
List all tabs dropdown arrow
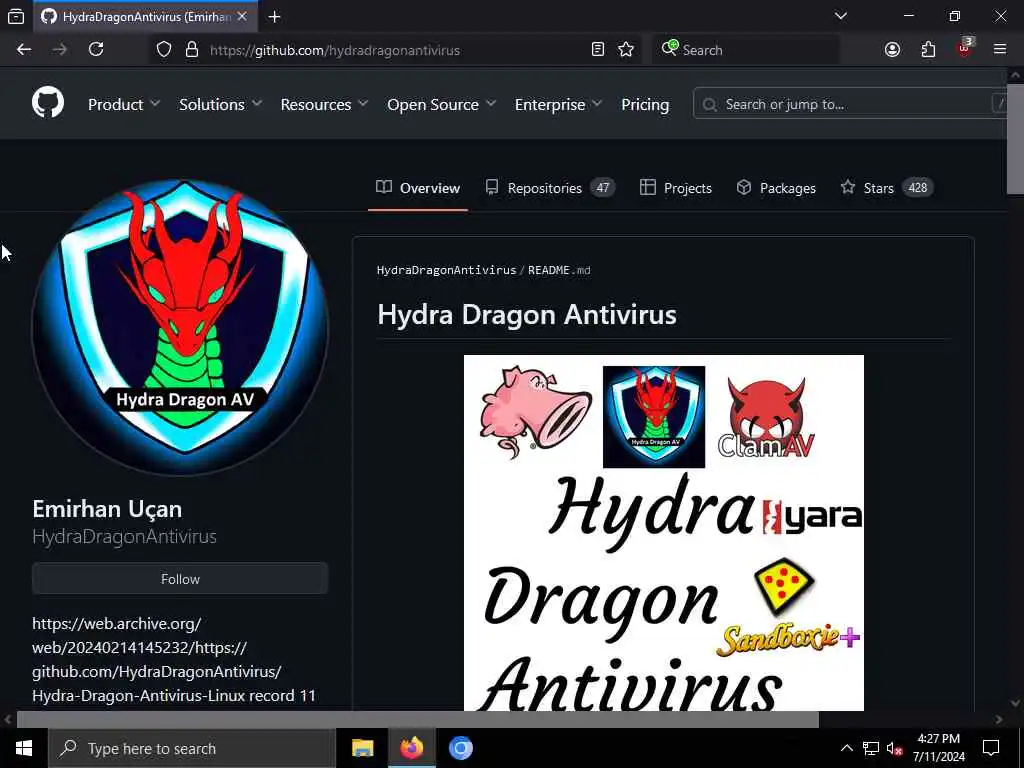click(840, 16)
